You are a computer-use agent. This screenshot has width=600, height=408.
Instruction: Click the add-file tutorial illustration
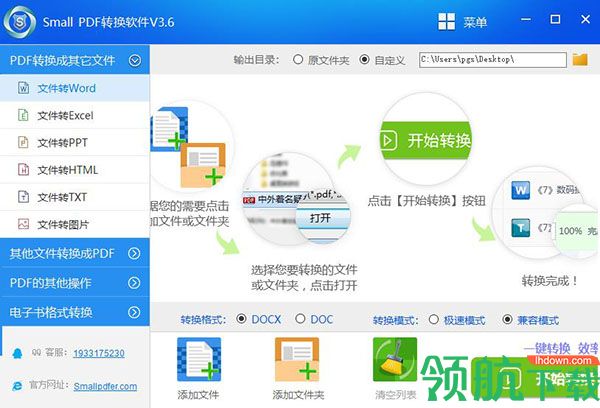[x=189, y=147]
